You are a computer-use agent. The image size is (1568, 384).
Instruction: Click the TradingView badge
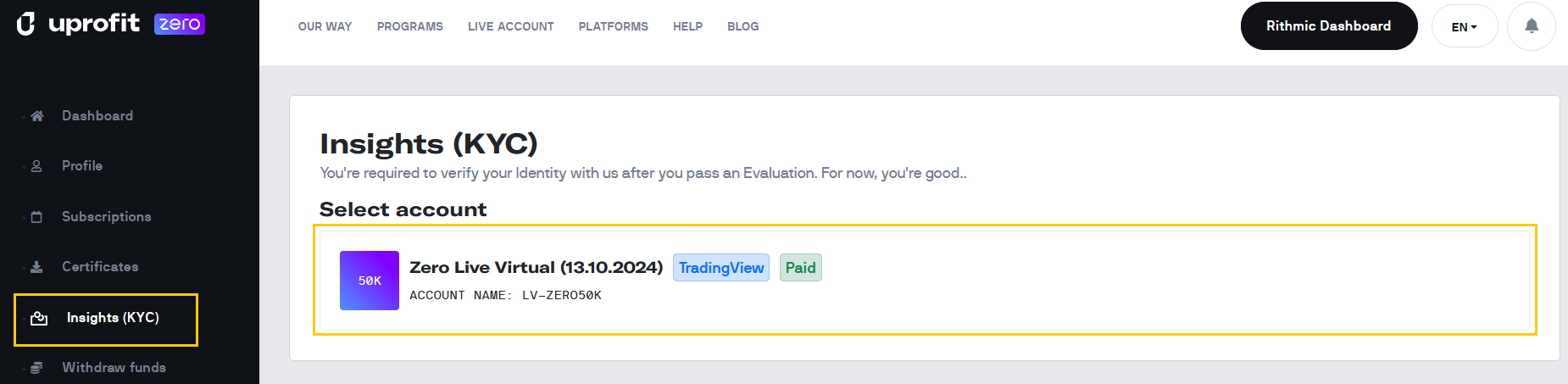[x=721, y=268]
